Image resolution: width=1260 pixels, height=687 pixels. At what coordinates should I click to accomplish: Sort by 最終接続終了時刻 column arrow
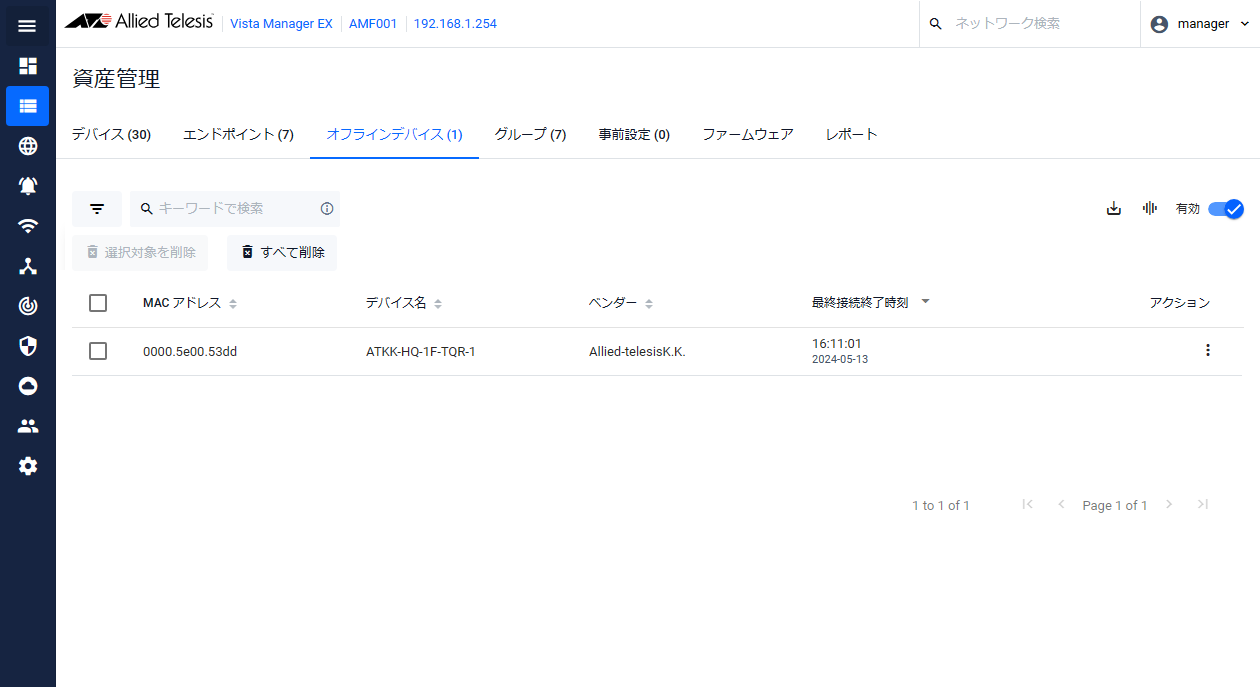click(925, 302)
